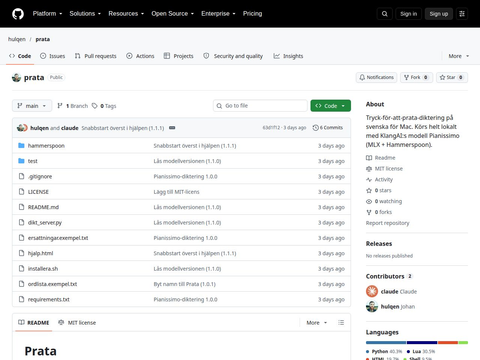Click the Notifications button
Image resolution: width=480 pixels, height=360 pixels.
pos(376,77)
